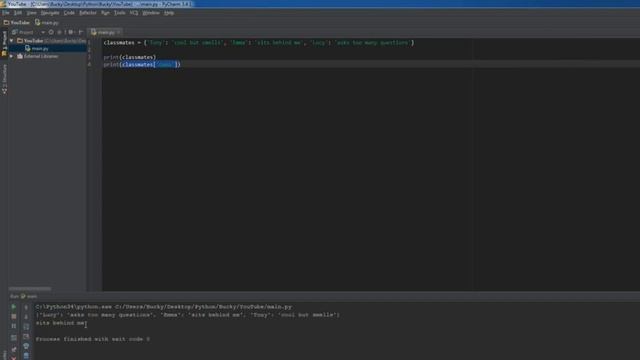This screenshot has height=360, width=640.
Task: Open the Window menu
Action: click(151, 13)
